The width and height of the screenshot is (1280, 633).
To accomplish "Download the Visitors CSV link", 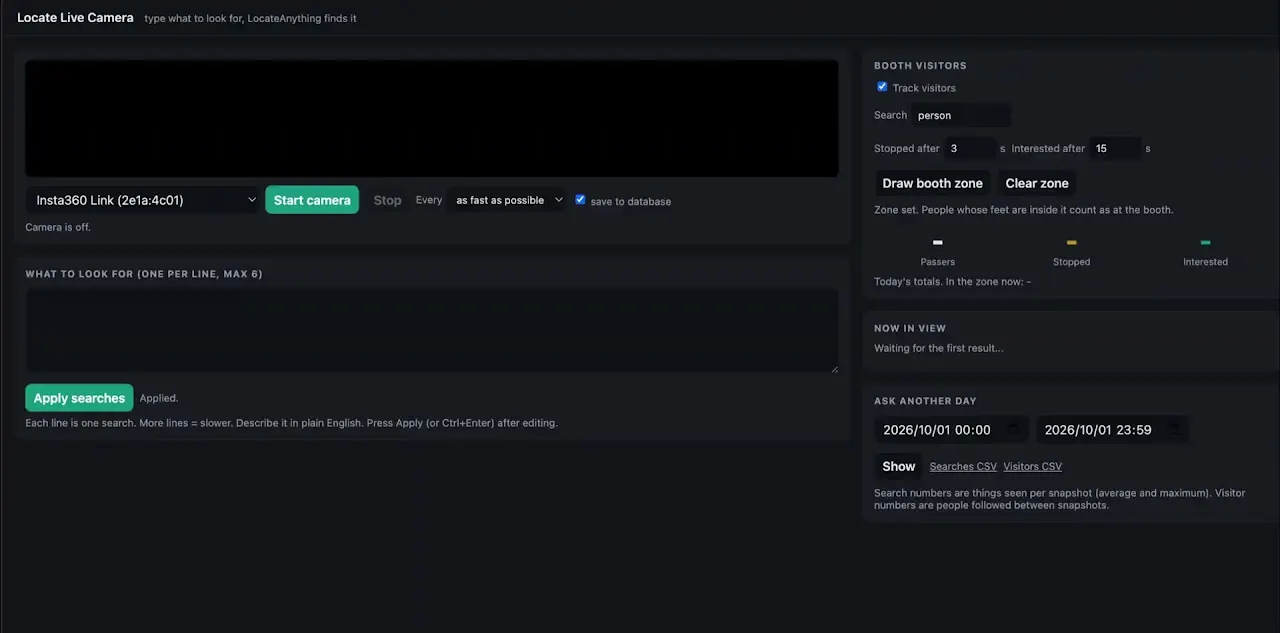I will 1032,467.
